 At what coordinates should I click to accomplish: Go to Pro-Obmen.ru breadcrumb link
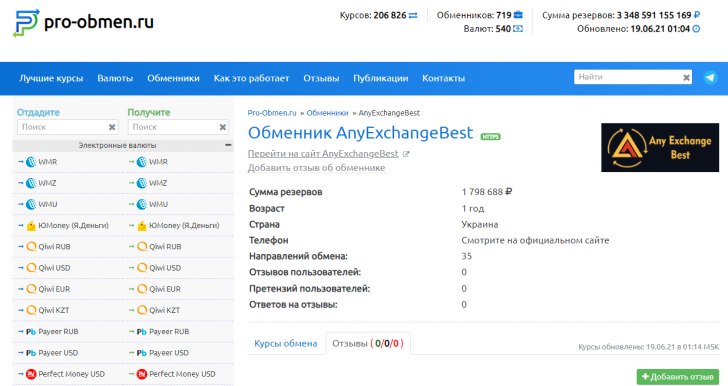tap(272, 113)
